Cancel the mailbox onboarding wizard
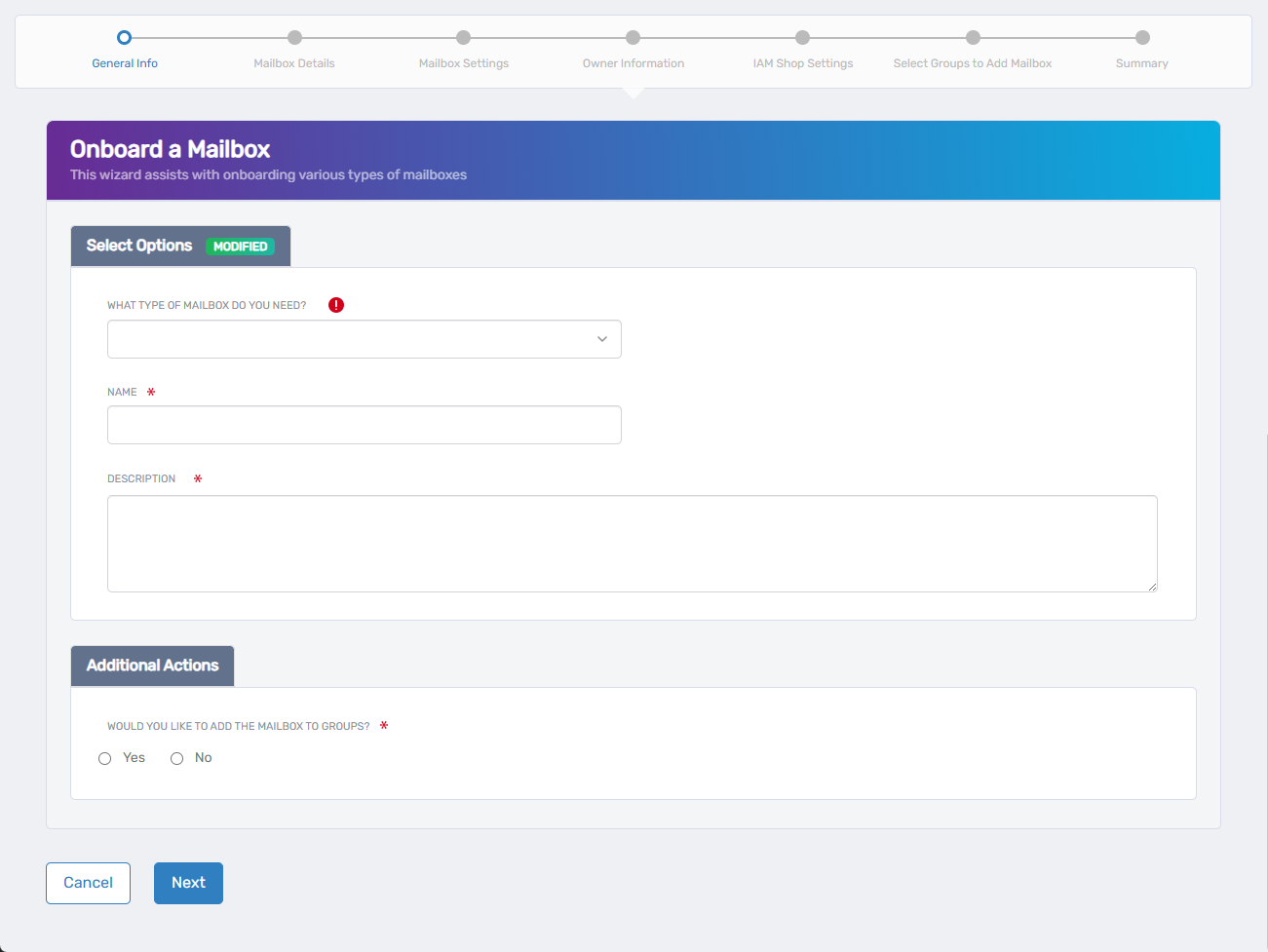The width and height of the screenshot is (1268, 952). [x=88, y=883]
